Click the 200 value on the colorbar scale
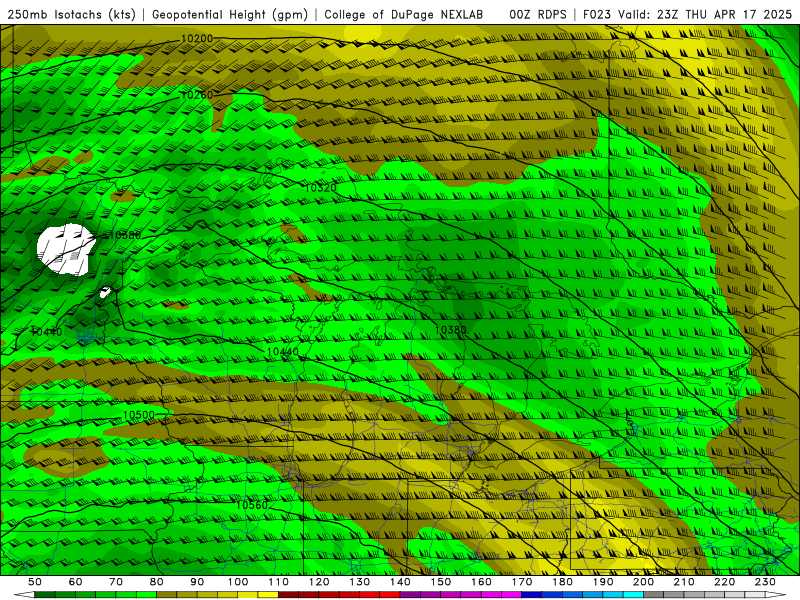Viewport: 800px width, 600px height. (643, 582)
